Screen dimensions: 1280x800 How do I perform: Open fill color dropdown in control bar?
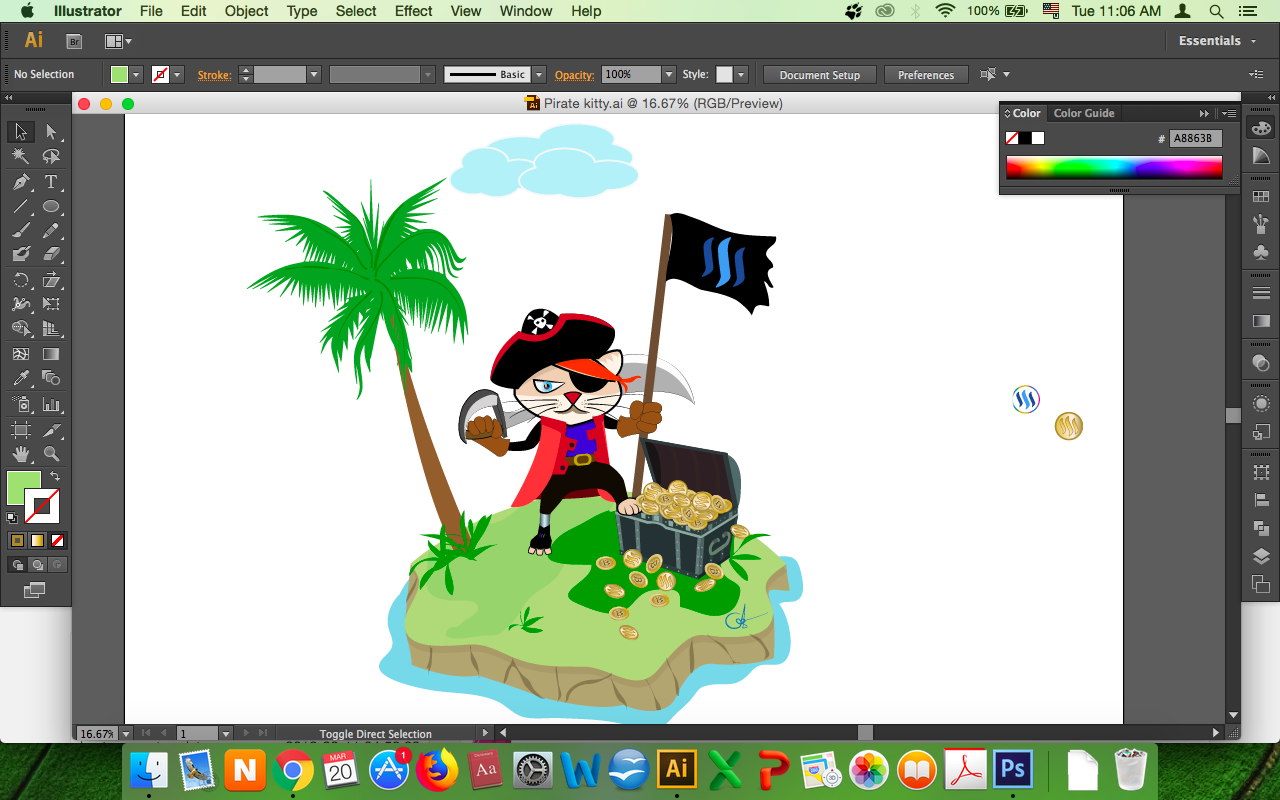[136, 75]
